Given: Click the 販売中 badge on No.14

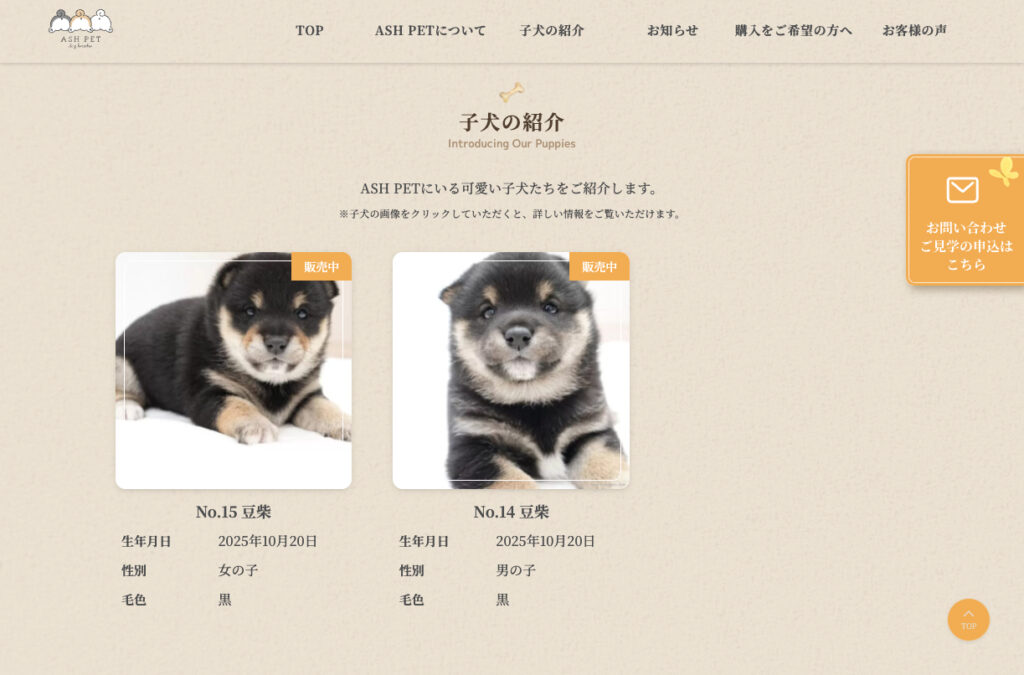Looking at the screenshot, I should (600, 266).
